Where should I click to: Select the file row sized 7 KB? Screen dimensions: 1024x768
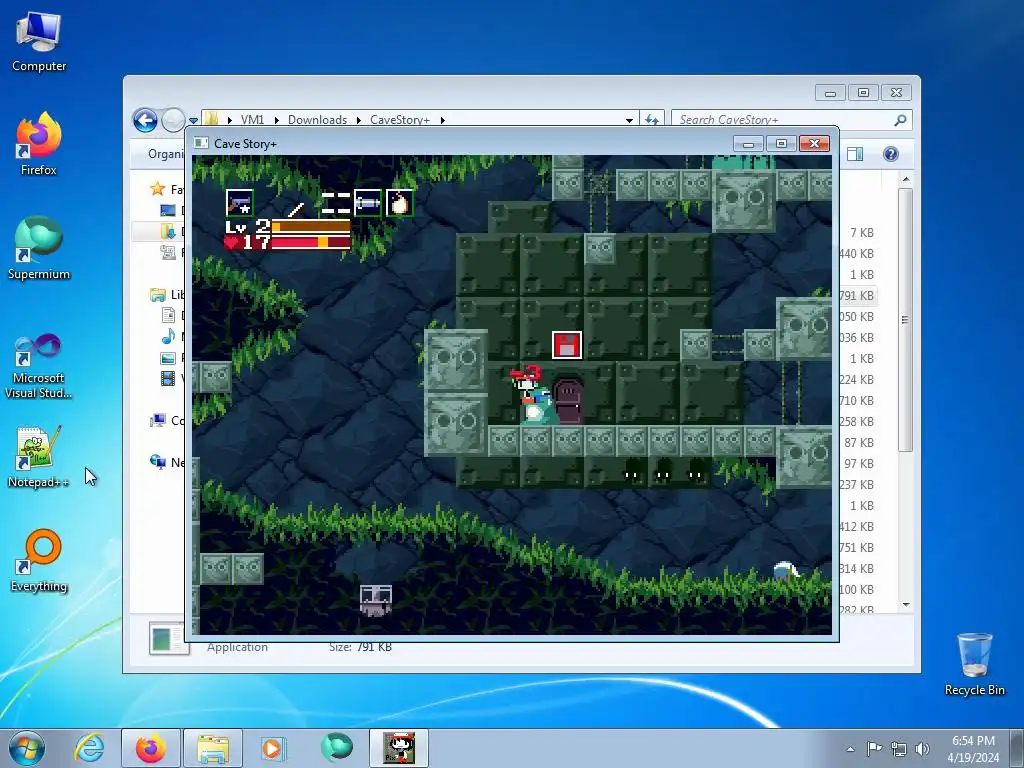coord(861,232)
